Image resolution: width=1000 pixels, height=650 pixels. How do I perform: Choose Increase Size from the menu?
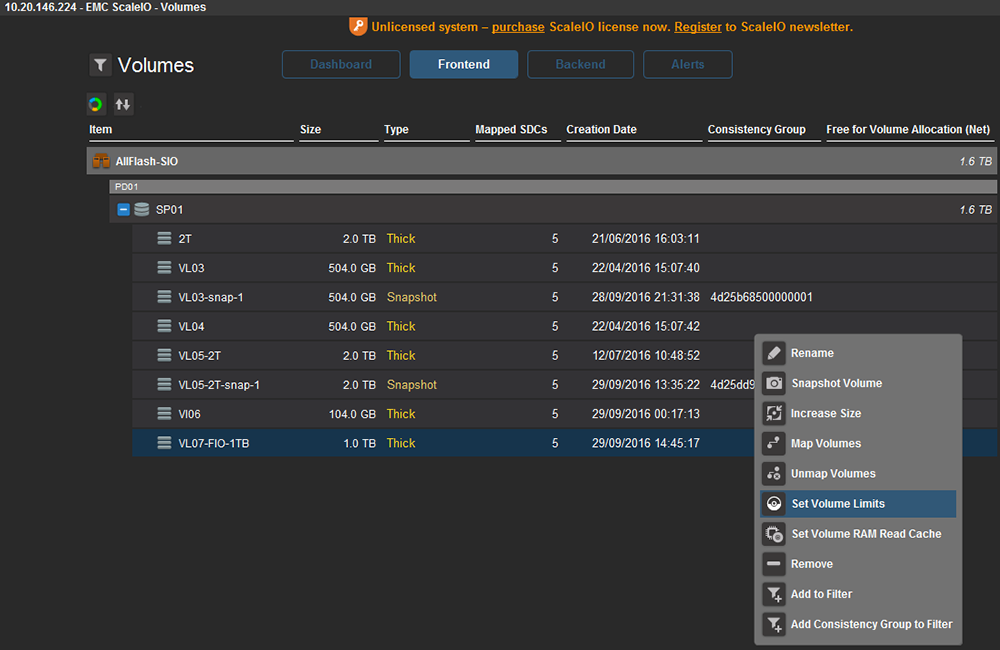858,413
